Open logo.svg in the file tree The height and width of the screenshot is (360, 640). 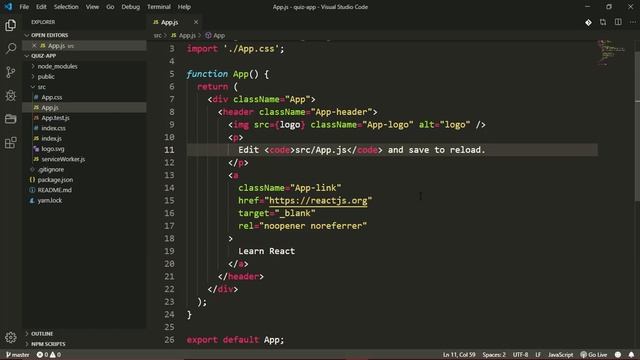pos(53,149)
